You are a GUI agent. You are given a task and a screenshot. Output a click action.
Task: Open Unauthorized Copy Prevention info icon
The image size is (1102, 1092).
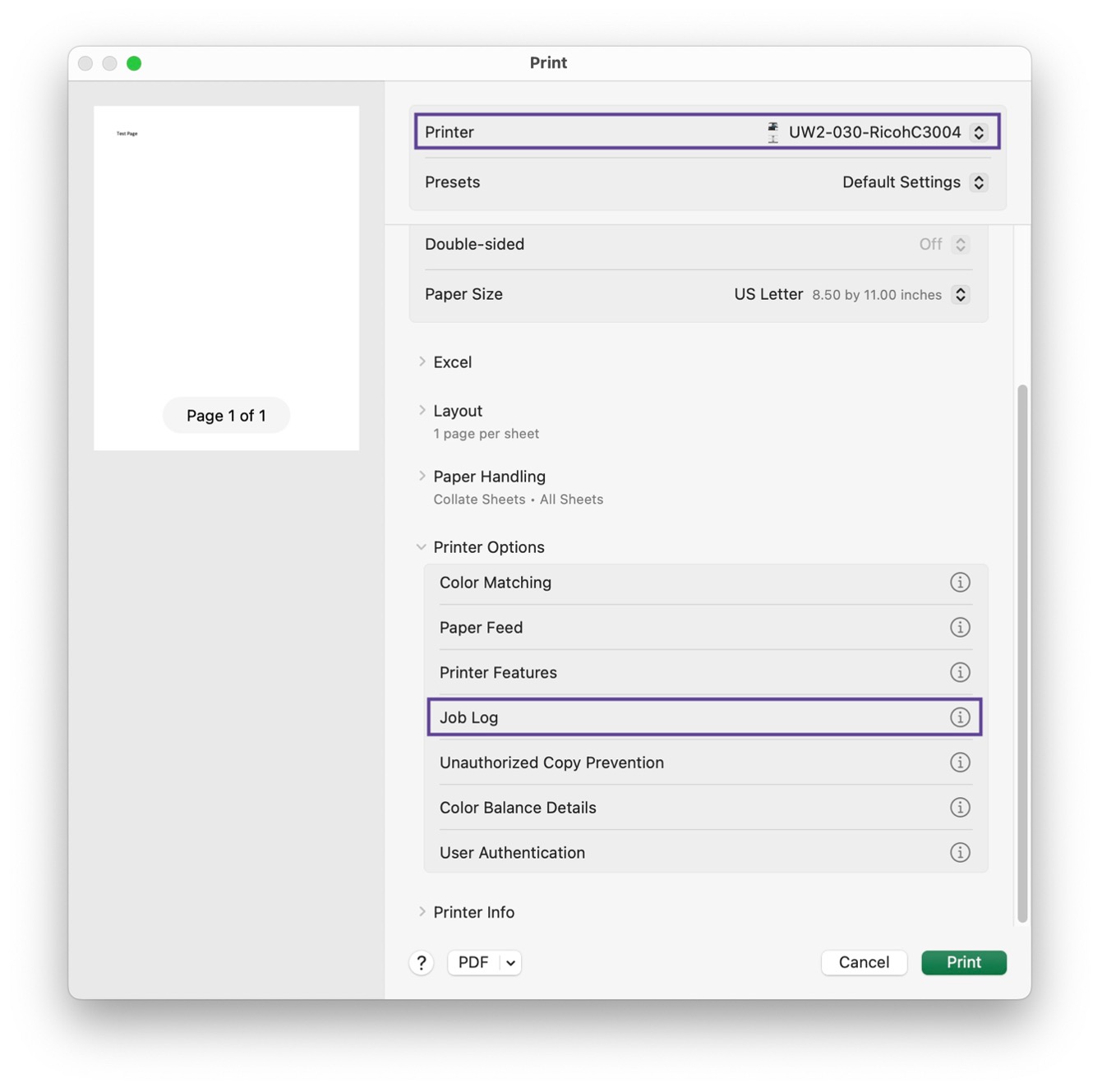pyautogui.click(x=960, y=762)
